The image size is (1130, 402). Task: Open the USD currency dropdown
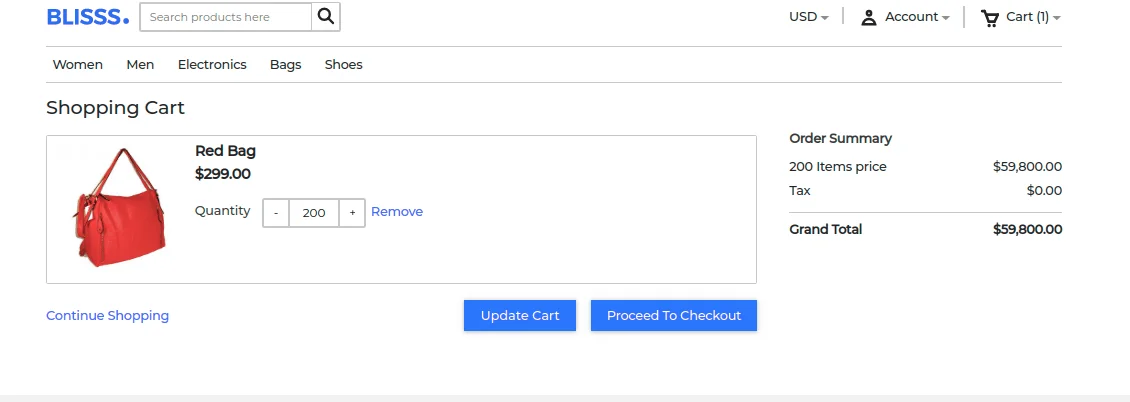[809, 17]
